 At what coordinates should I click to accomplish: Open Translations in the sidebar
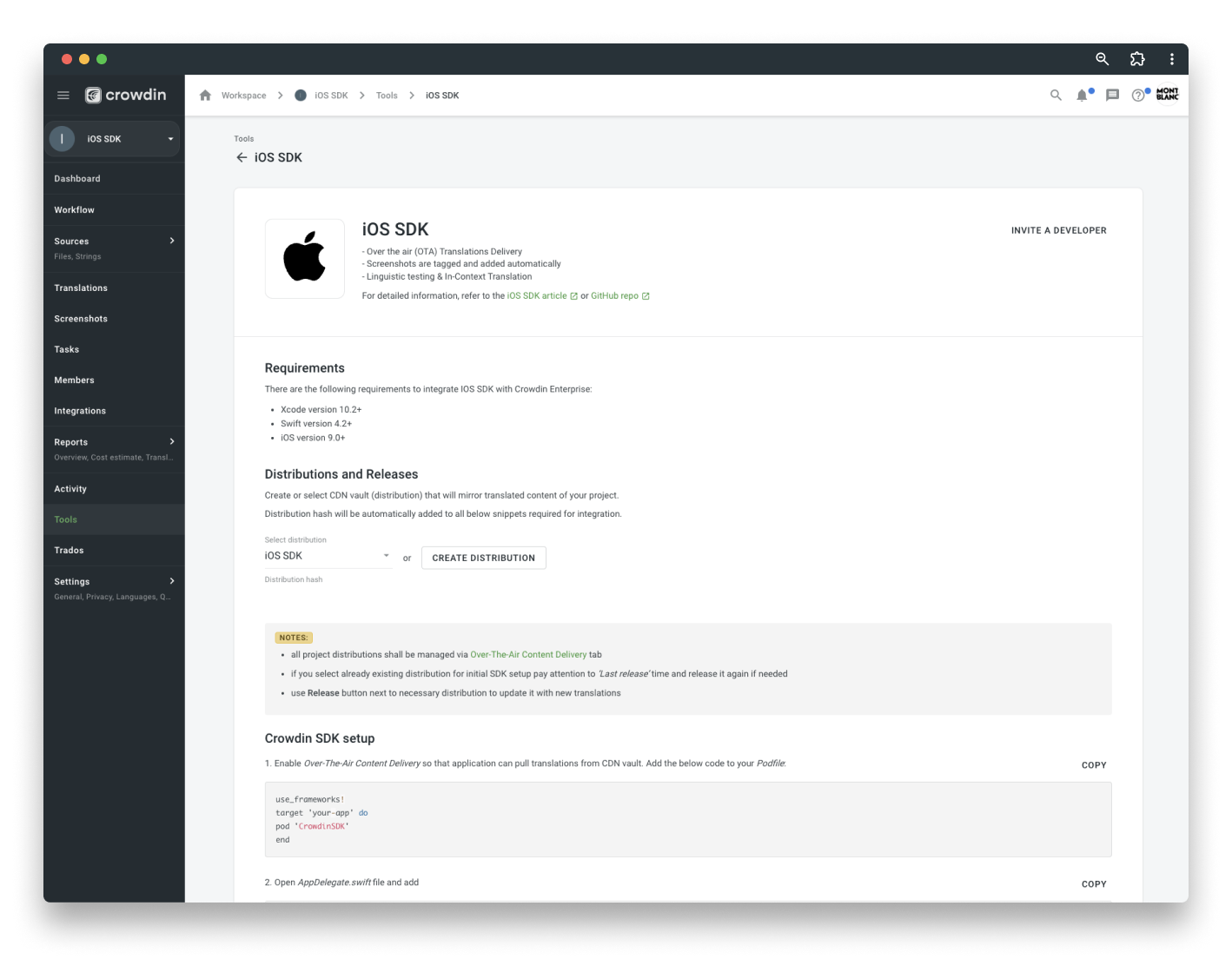click(x=114, y=288)
